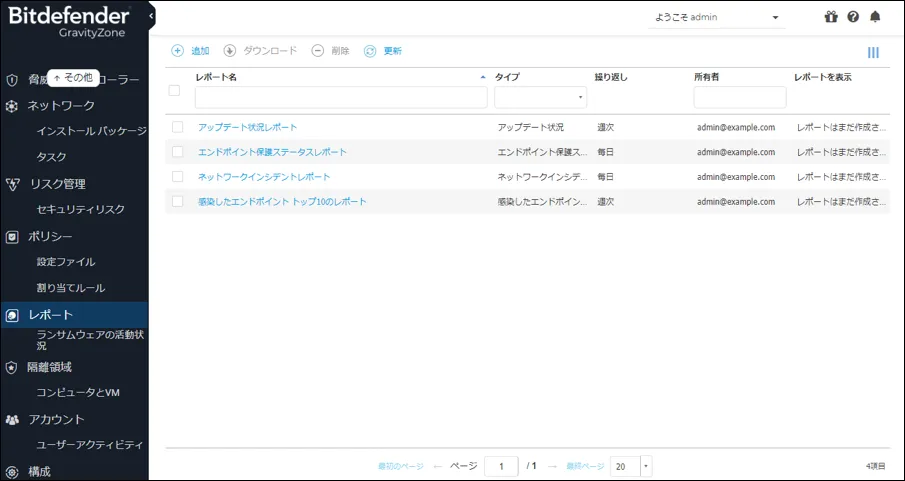905x481 pixels.
Task: Click the その他 tooltip label
Action: pos(73,78)
